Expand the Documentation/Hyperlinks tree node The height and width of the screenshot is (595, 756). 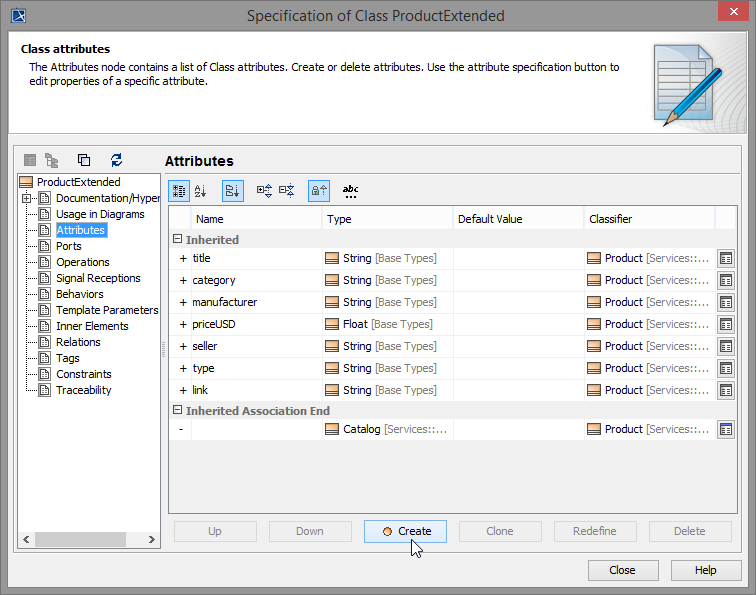pyautogui.click(x=27, y=198)
